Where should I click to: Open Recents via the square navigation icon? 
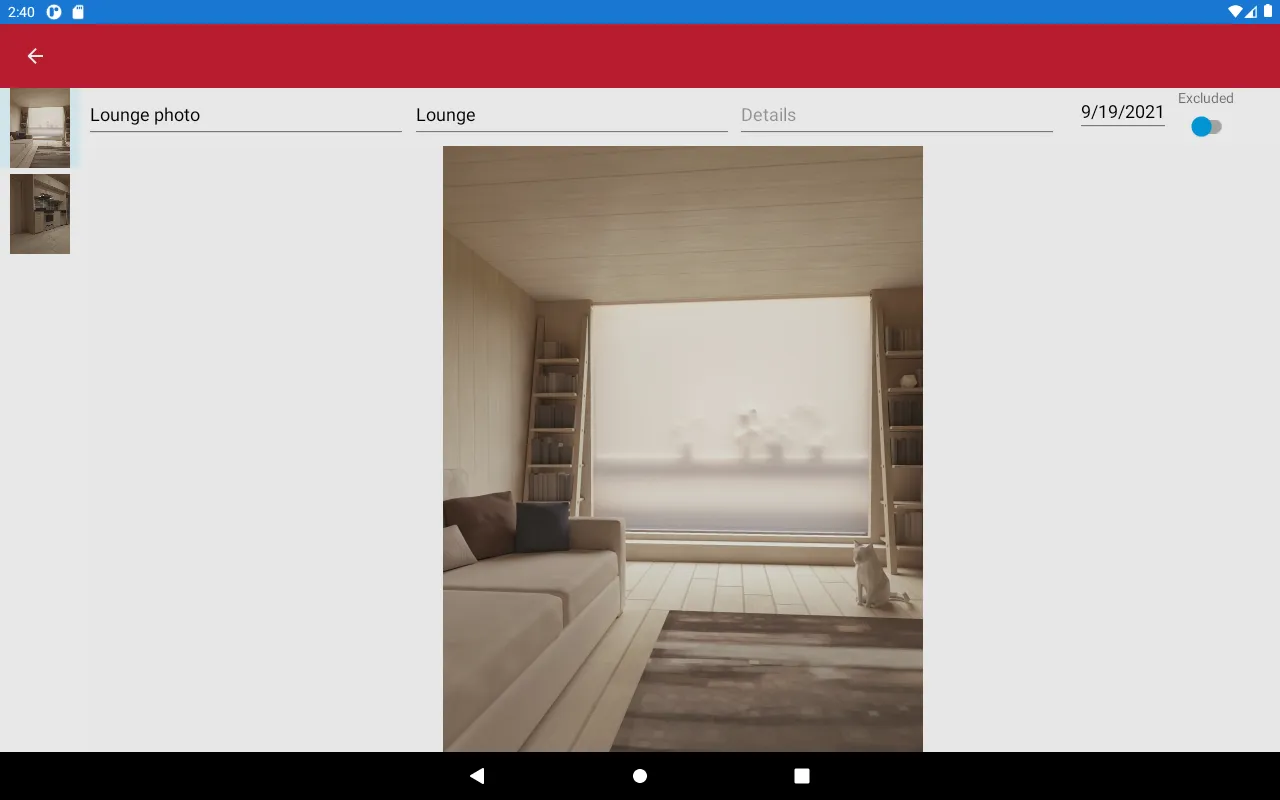(800, 775)
